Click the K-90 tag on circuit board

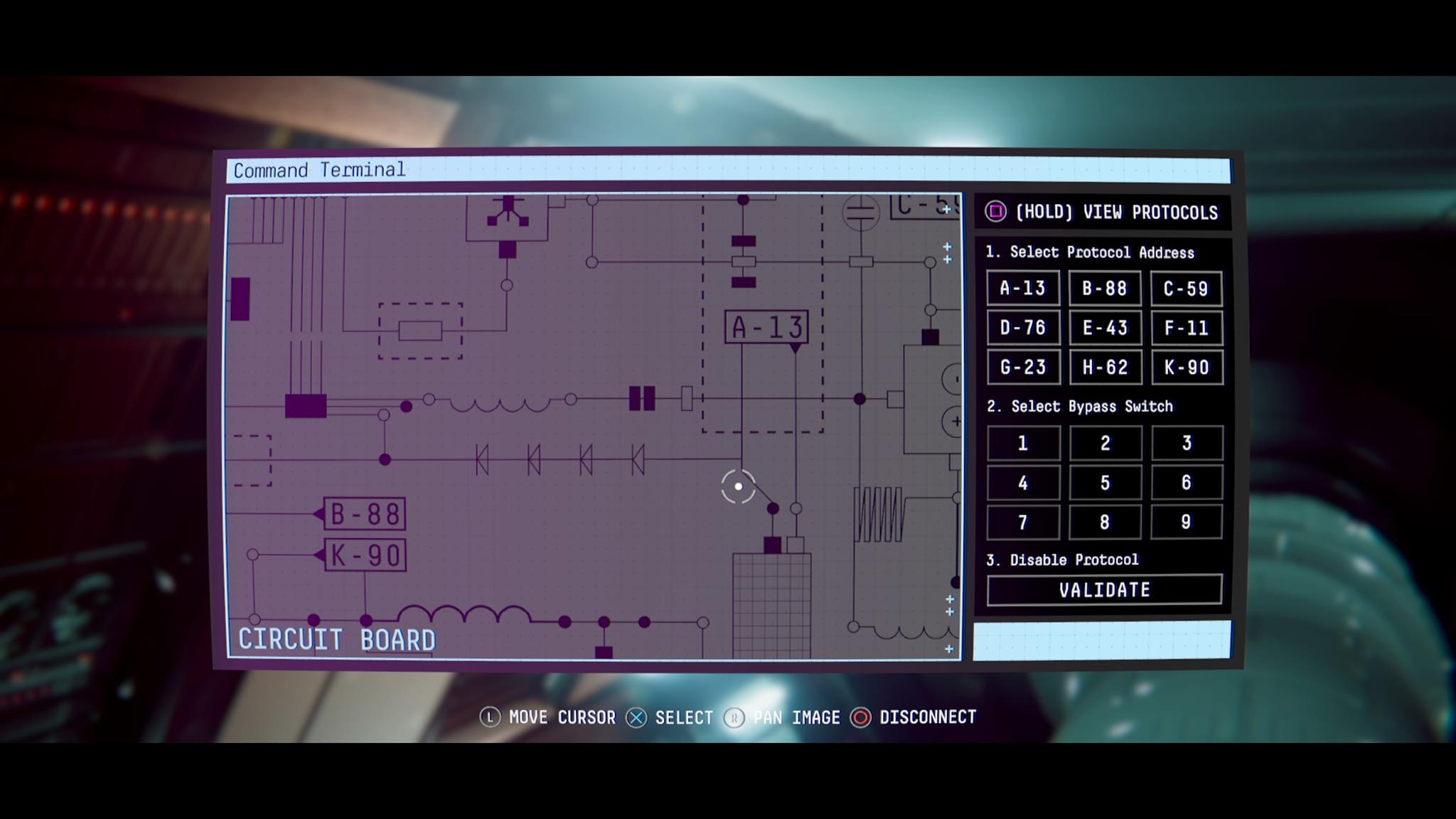[x=365, y=555]
